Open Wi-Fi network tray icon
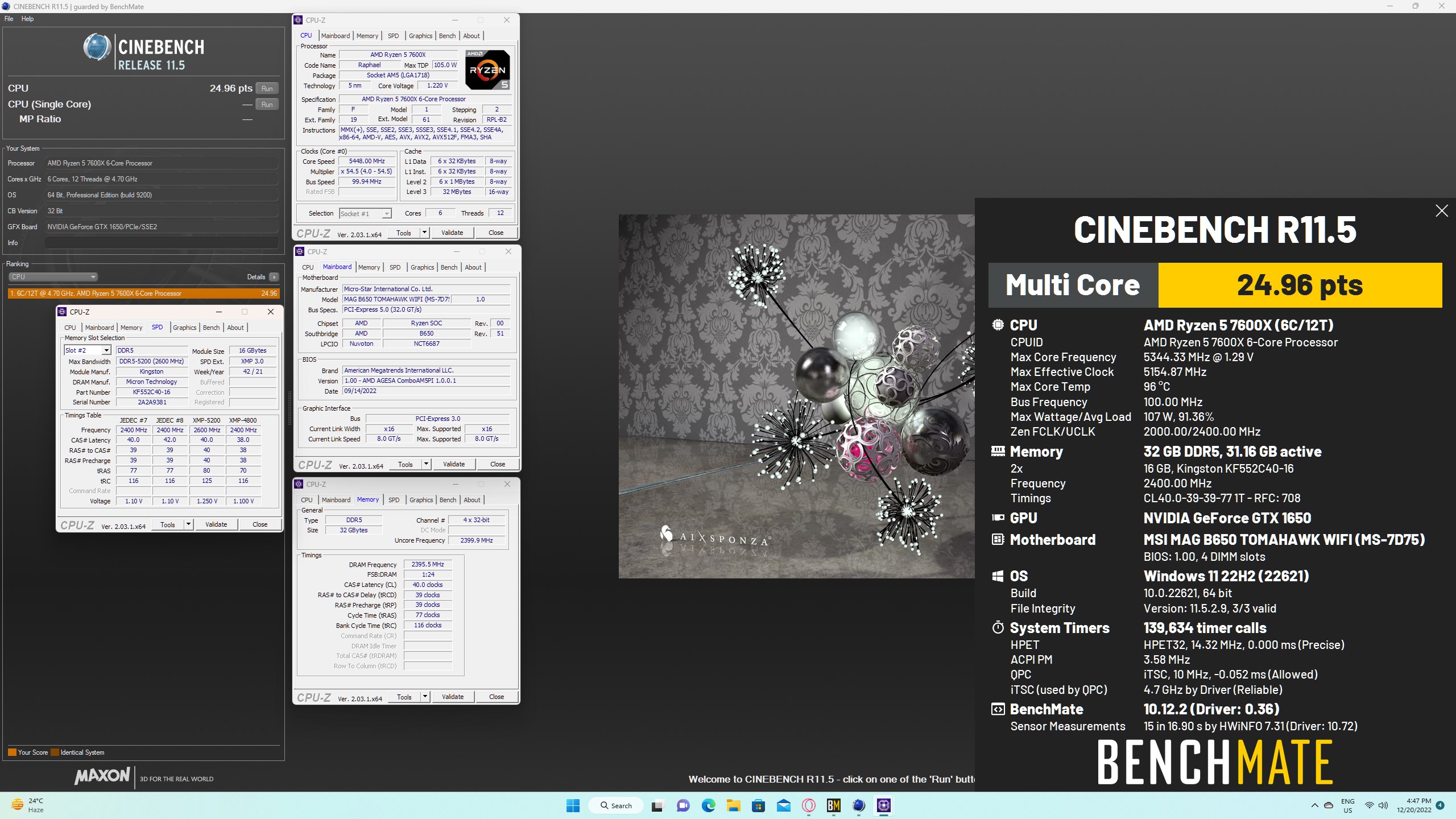The width and height of the screenshot is (1456, 819). click(1370, 805)
